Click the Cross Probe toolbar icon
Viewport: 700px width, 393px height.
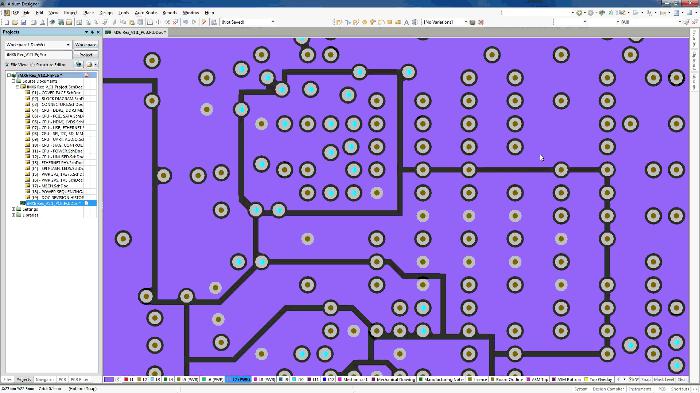[x=204, y=22]
